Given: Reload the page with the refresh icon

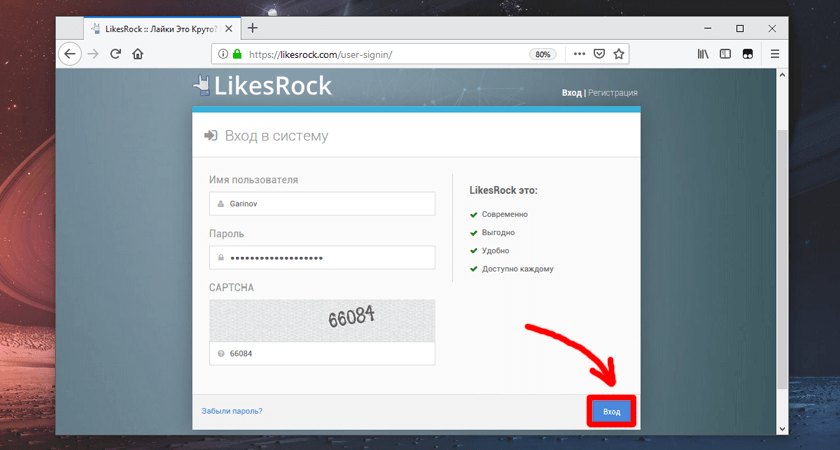Looking at the screenshot, I should click(x=116, y=54).
